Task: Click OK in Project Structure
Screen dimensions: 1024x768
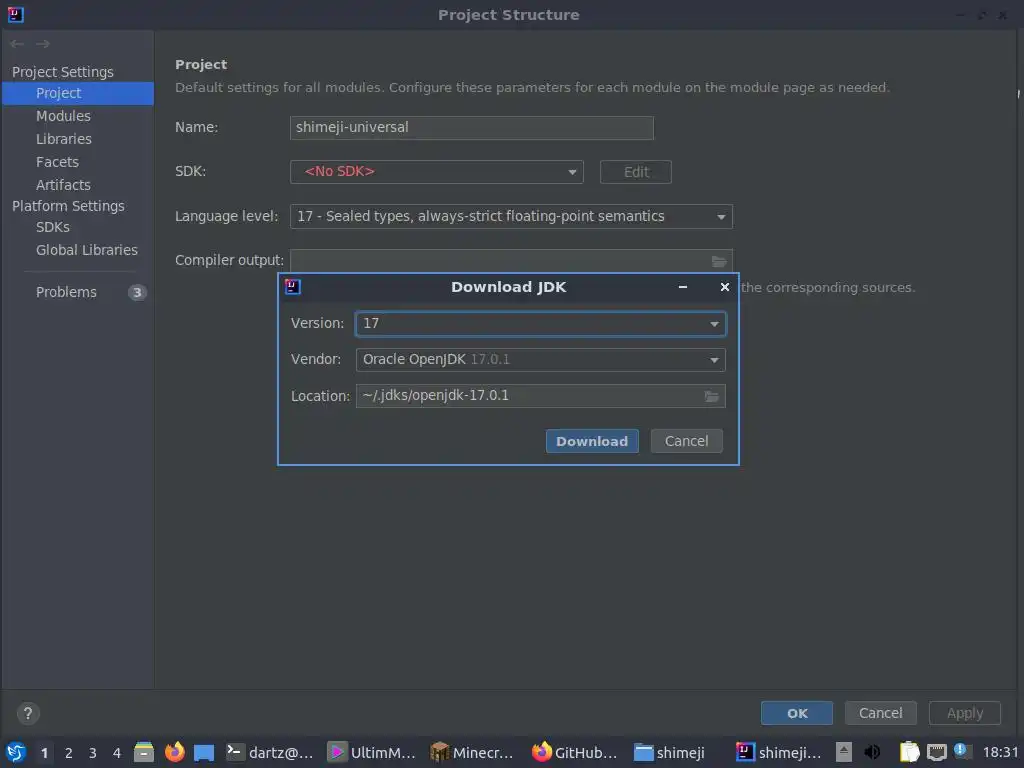Action: (797, 713)
